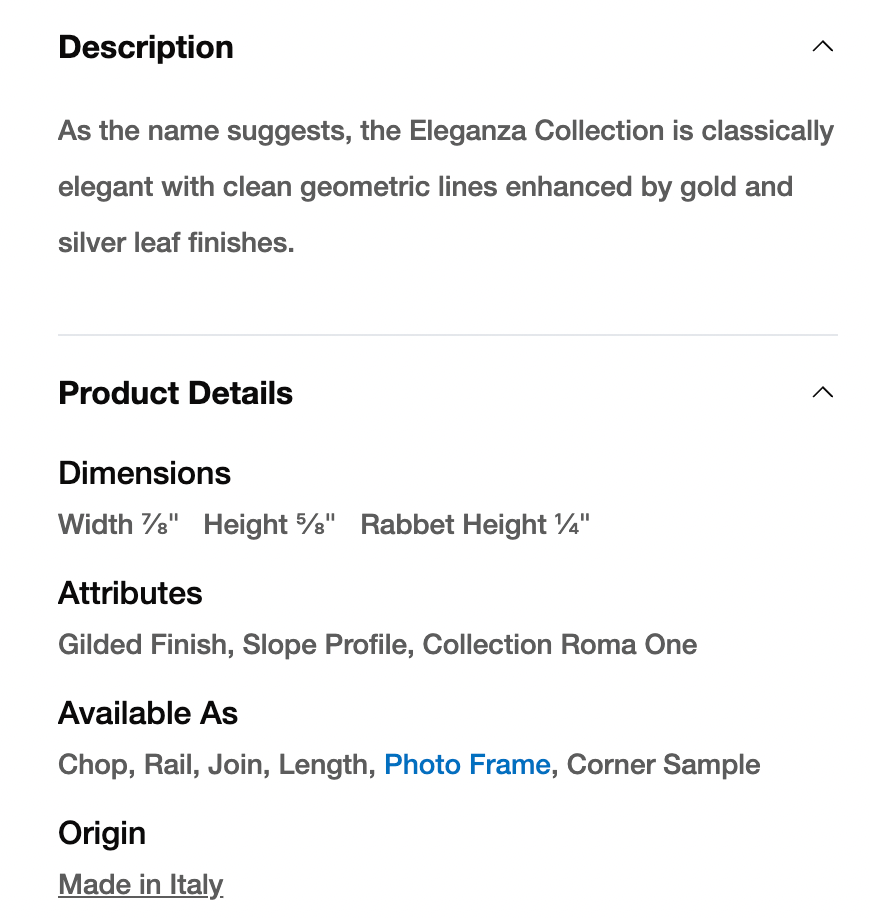870x918 pixels.
Task: Click the Dimensions subheading
Action: [x=144, y=473]
